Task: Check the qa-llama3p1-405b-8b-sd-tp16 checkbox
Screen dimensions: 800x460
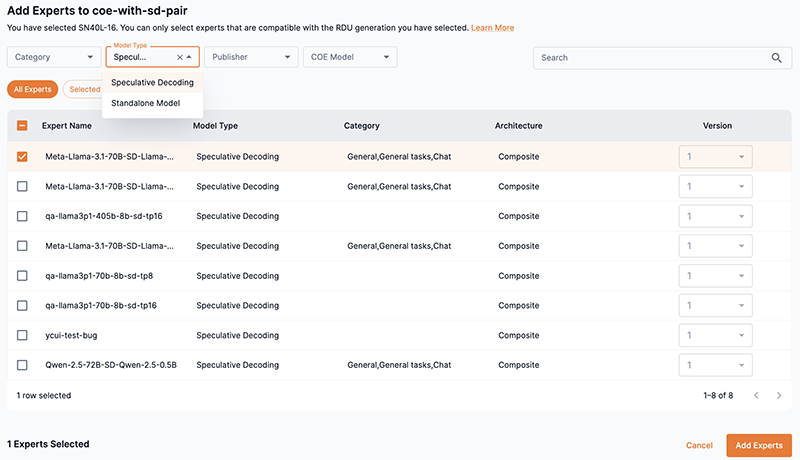Action: click(23, 216)
